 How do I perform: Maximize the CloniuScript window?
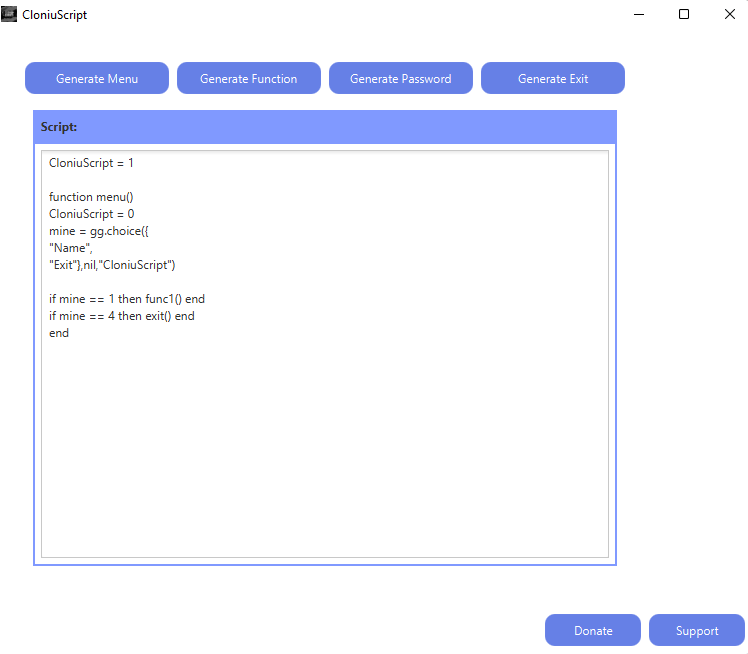click(684, 14)
